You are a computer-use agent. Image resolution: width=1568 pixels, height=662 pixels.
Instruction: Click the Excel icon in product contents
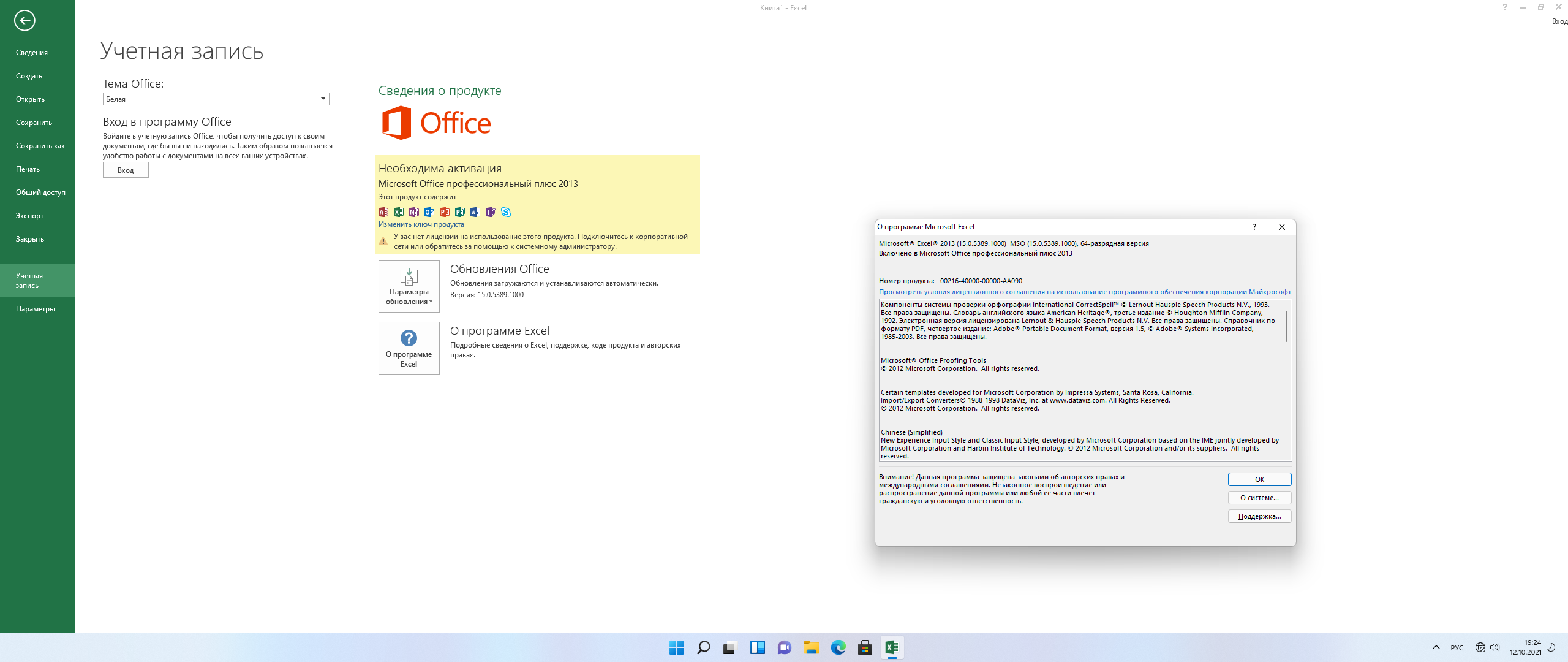(399, 212)
